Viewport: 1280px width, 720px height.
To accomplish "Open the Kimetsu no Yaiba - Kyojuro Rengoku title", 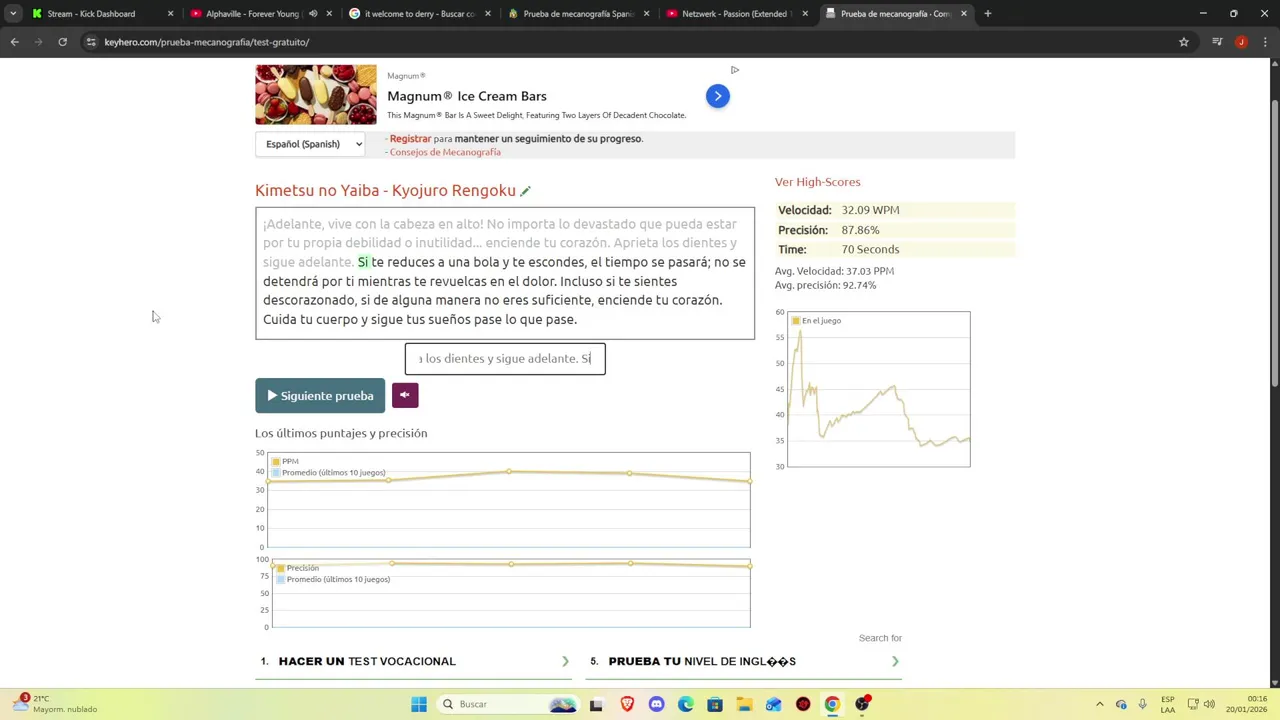I will tap(385, 190).
